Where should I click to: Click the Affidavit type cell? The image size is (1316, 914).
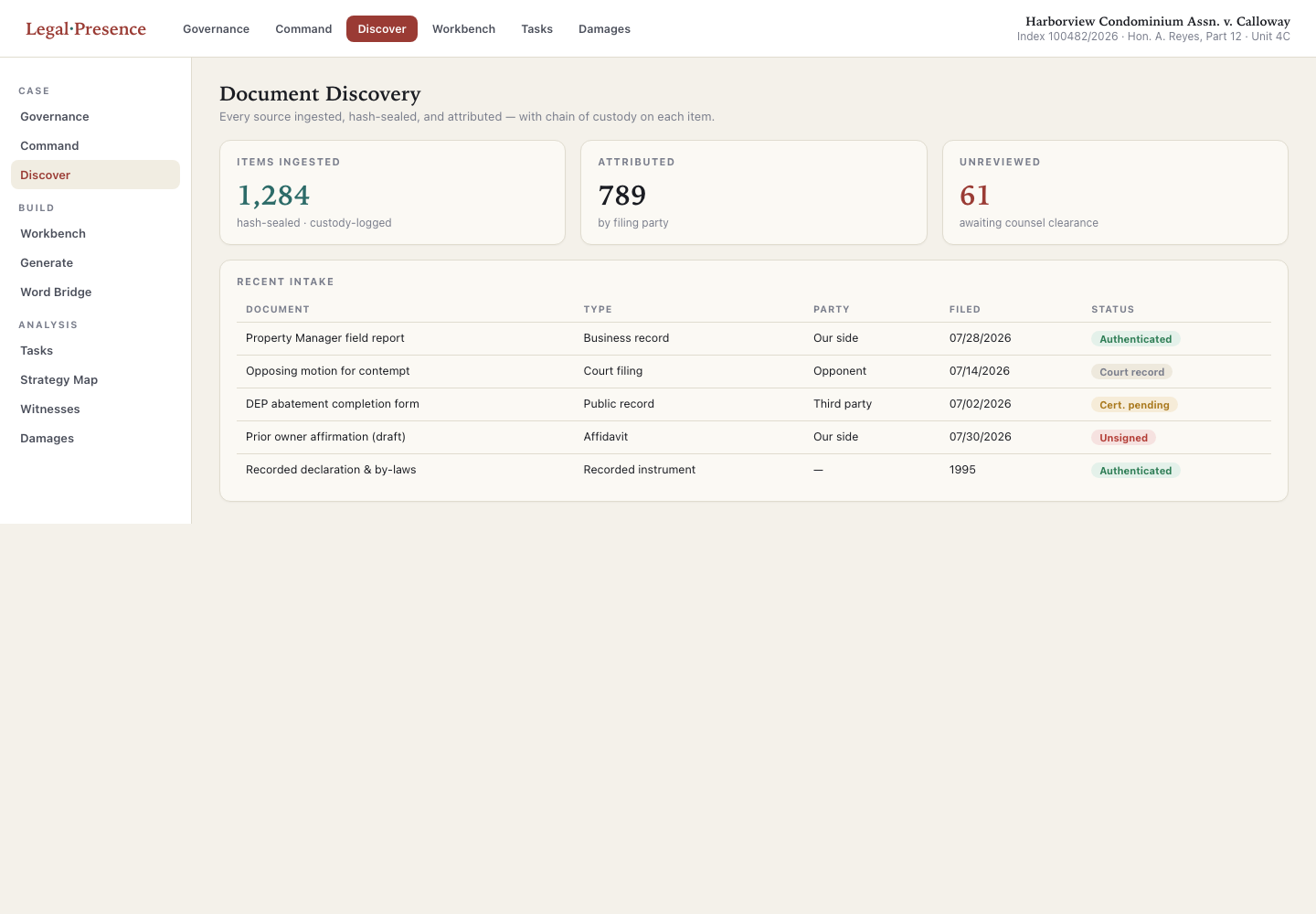[606, 437]
